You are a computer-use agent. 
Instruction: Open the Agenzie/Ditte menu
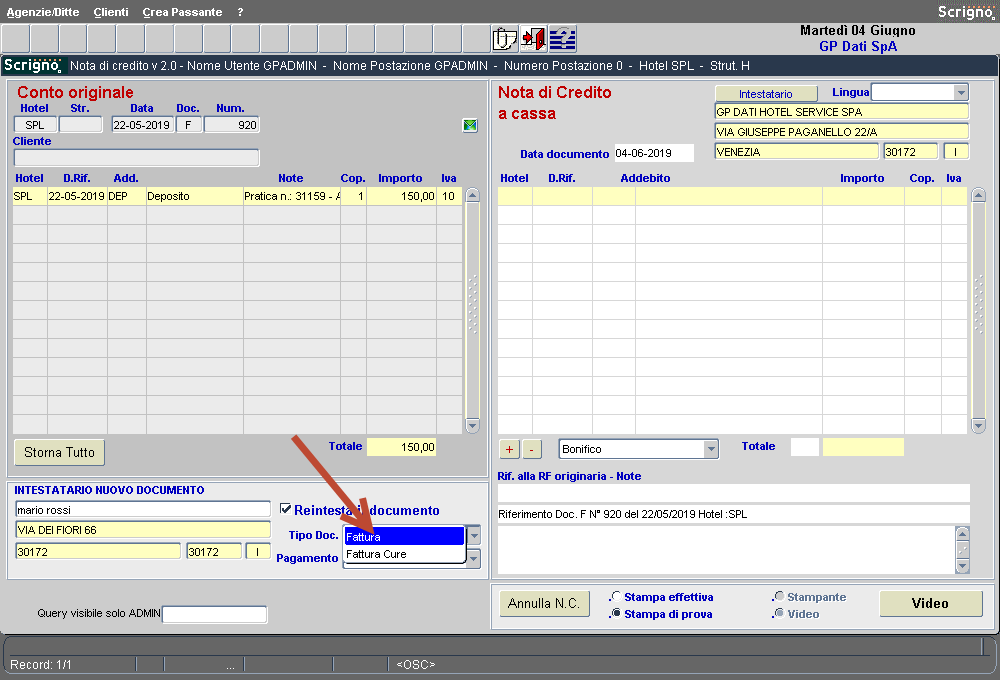click(41, 12)
